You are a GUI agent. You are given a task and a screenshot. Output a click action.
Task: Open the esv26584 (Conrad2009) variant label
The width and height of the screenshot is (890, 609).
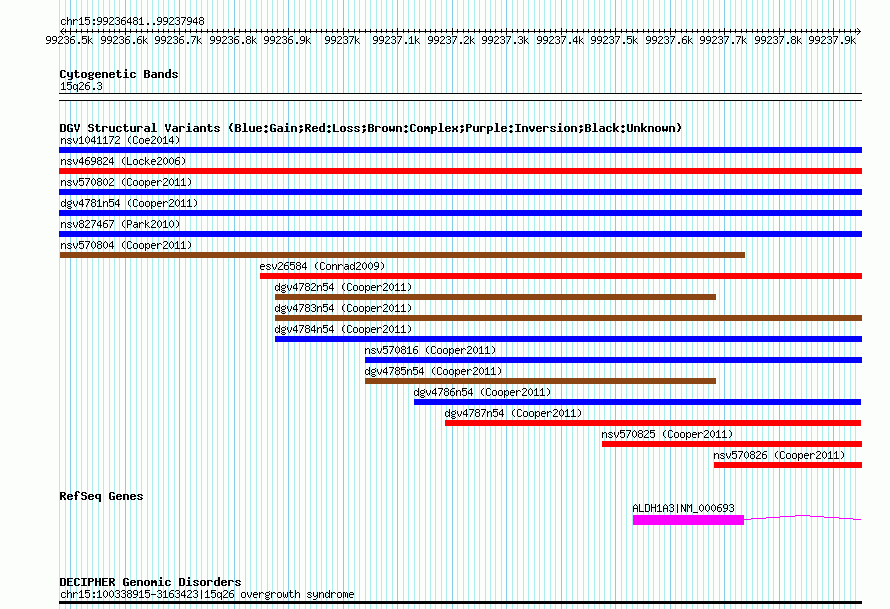pyautogui.click(x=322, y=266)
